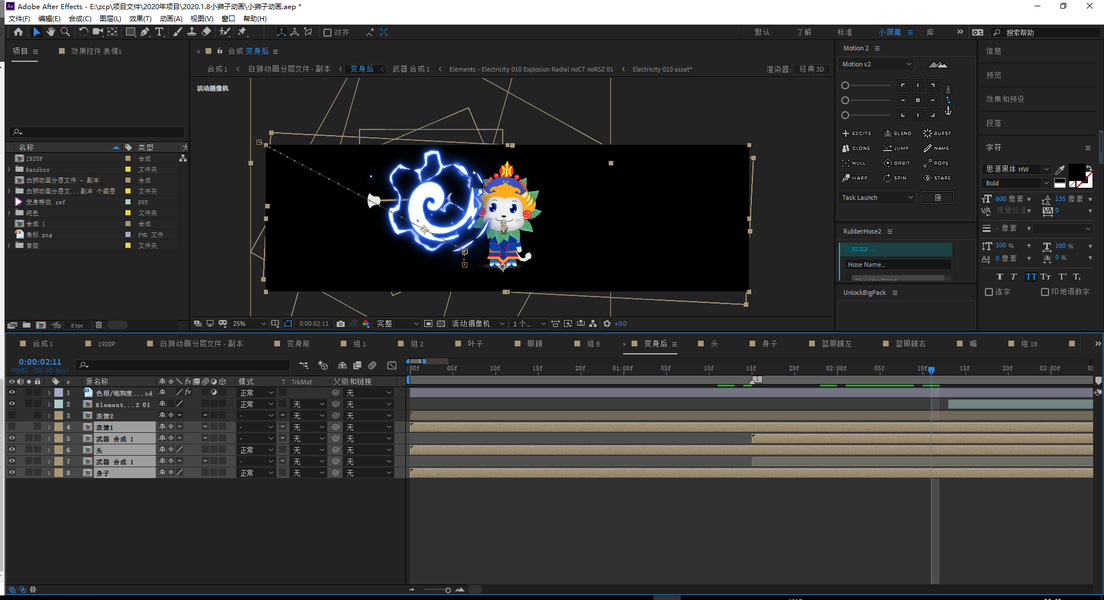
Task: Select the Hand tool
Action: pyautogui.click(x=51, y=32)
